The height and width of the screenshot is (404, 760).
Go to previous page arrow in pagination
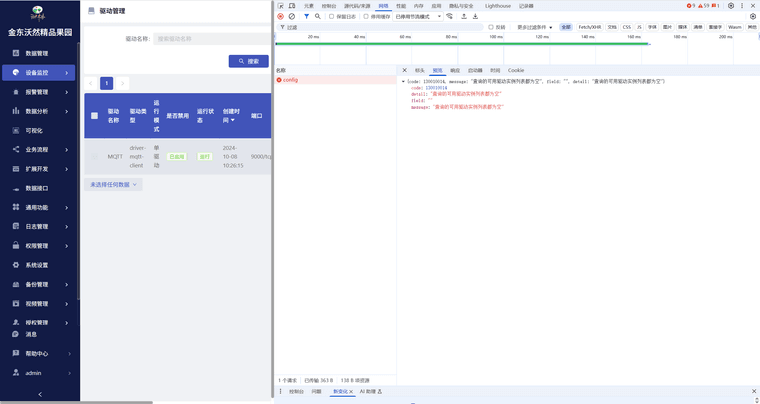[x=91, y=83]
